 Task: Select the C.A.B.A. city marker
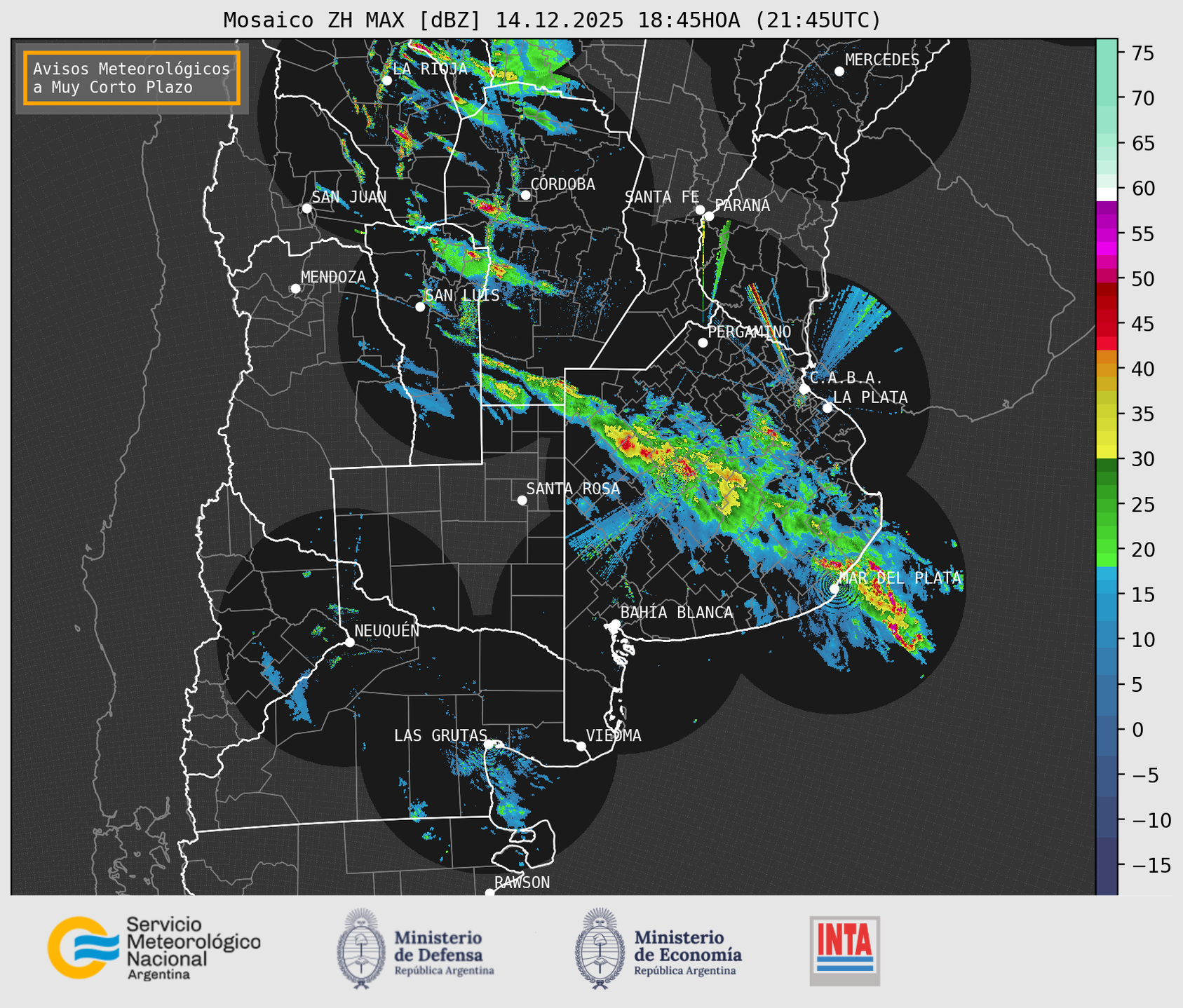click(804, 389)
